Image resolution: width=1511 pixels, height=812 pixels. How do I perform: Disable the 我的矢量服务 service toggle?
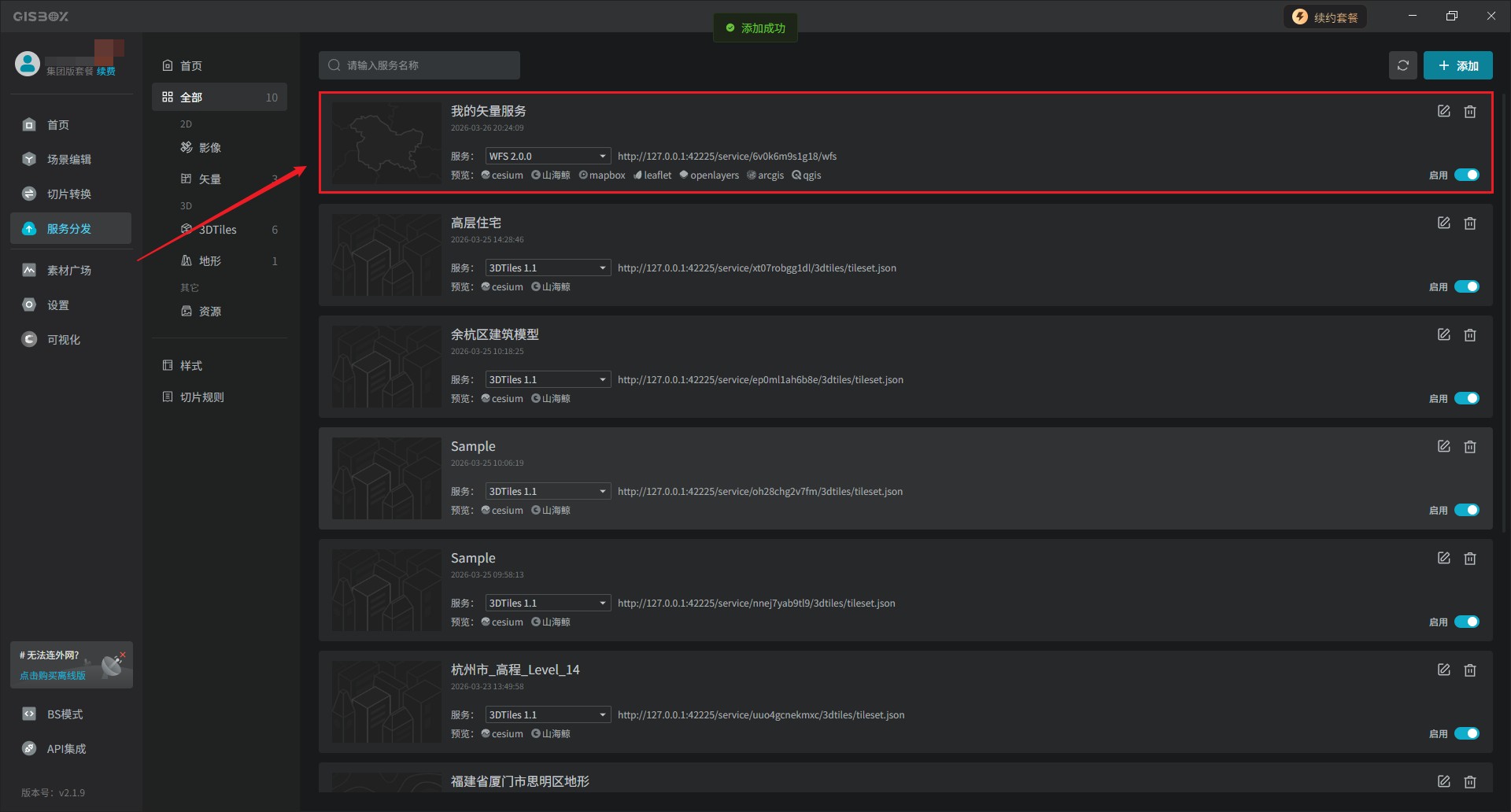click(x=1466, y=175)
